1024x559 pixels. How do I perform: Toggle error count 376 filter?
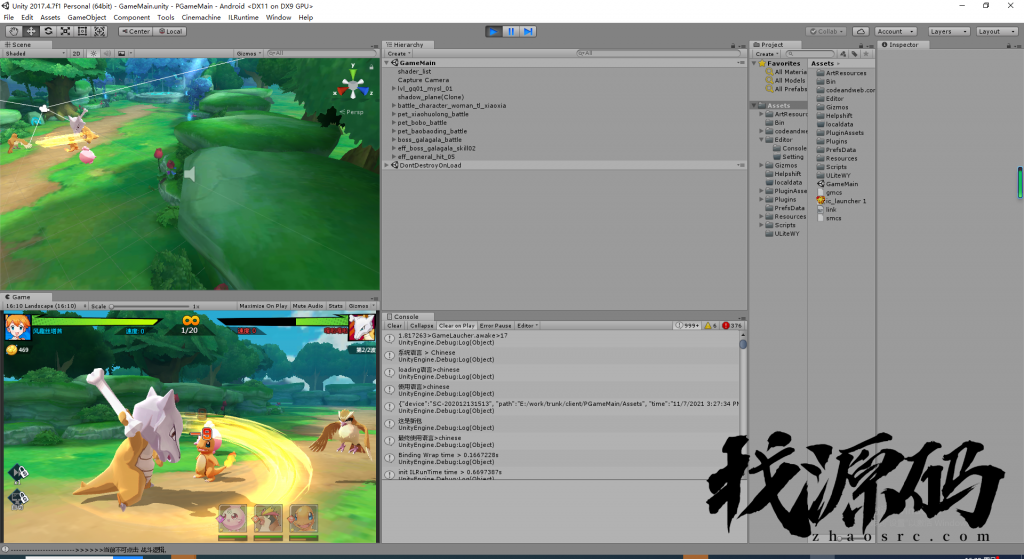point(732,325)
